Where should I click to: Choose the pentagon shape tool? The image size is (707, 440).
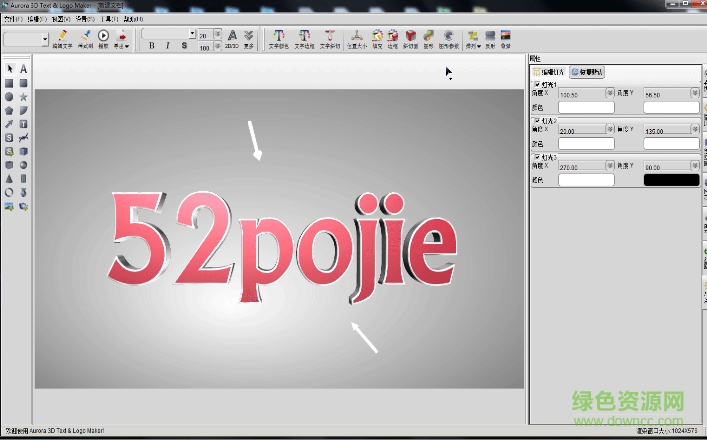(x=9, y=110)
